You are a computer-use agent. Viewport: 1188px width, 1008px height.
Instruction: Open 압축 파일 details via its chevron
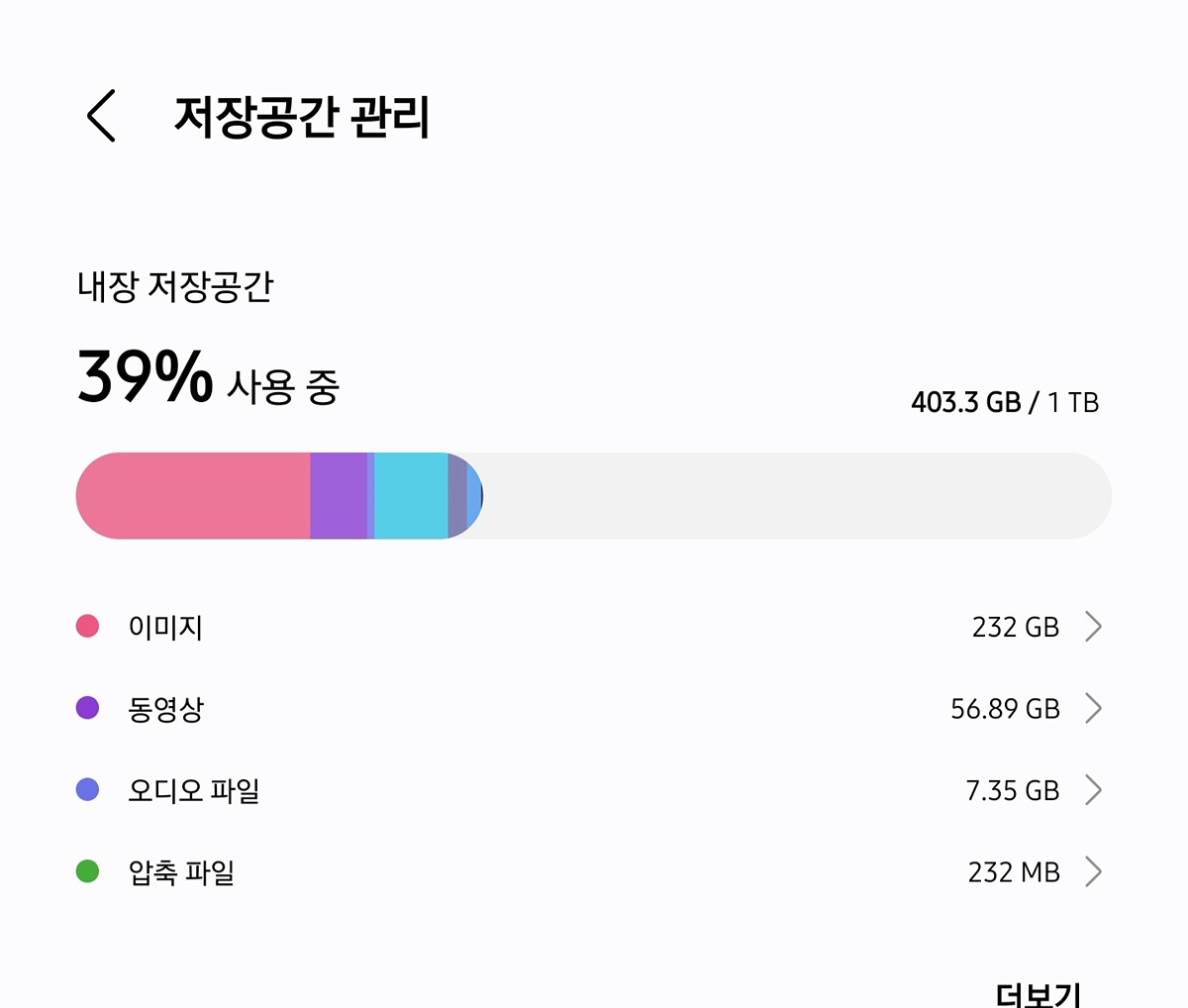coord(1093,872)
